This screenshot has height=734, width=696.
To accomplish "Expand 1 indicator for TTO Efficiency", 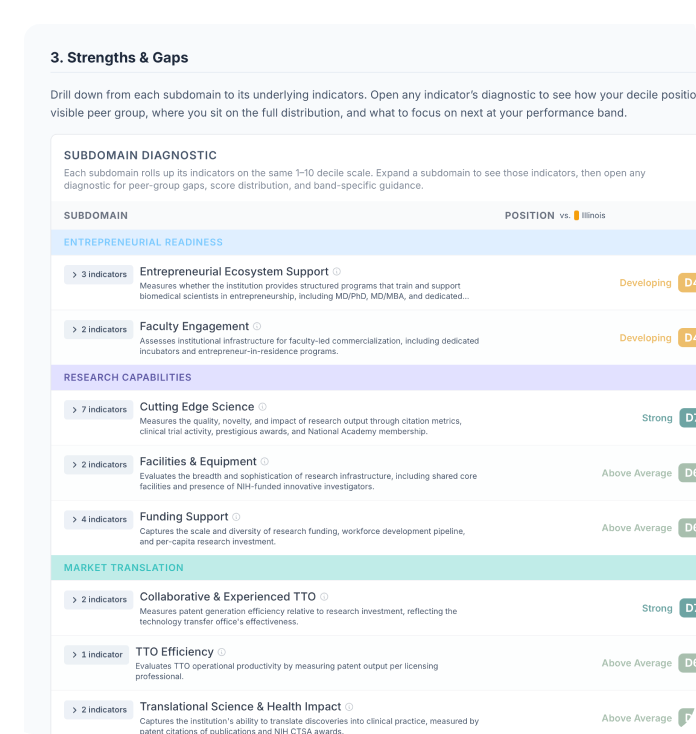I will [96, 654].
